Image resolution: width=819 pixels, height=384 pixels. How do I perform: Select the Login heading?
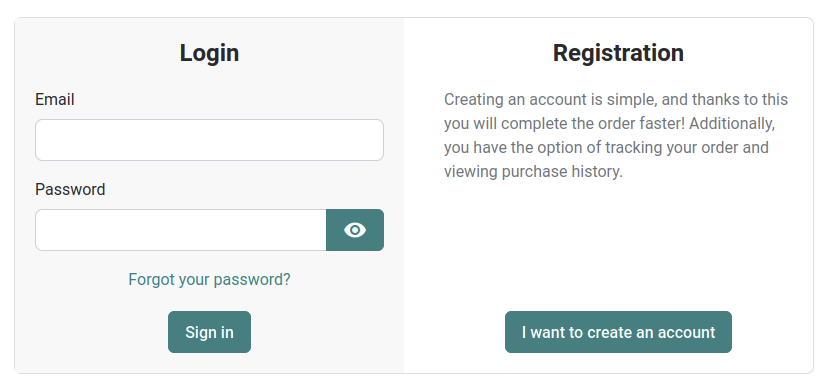(x=209, y=53)
